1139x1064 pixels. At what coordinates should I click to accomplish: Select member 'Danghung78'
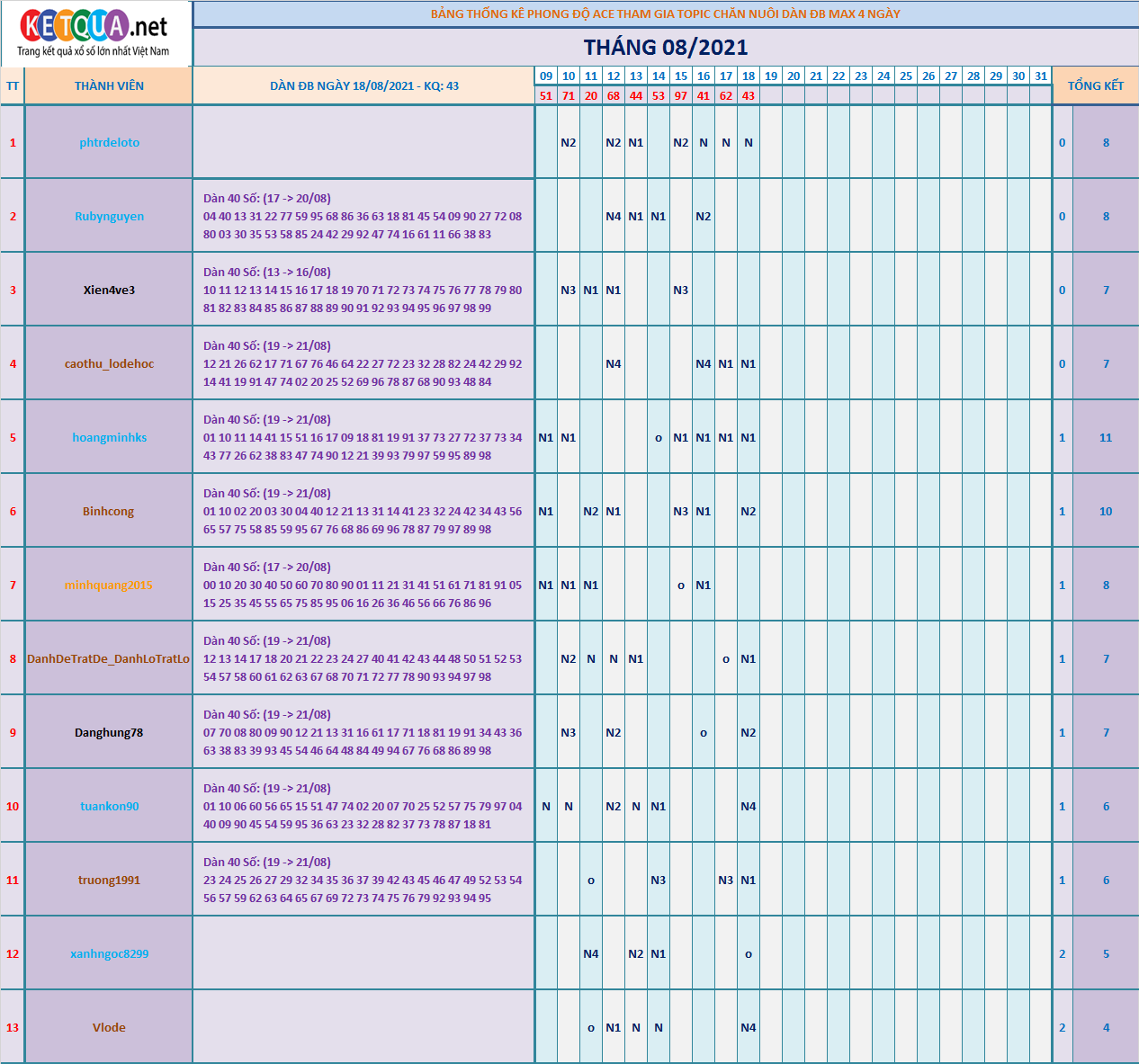(109, 733)
